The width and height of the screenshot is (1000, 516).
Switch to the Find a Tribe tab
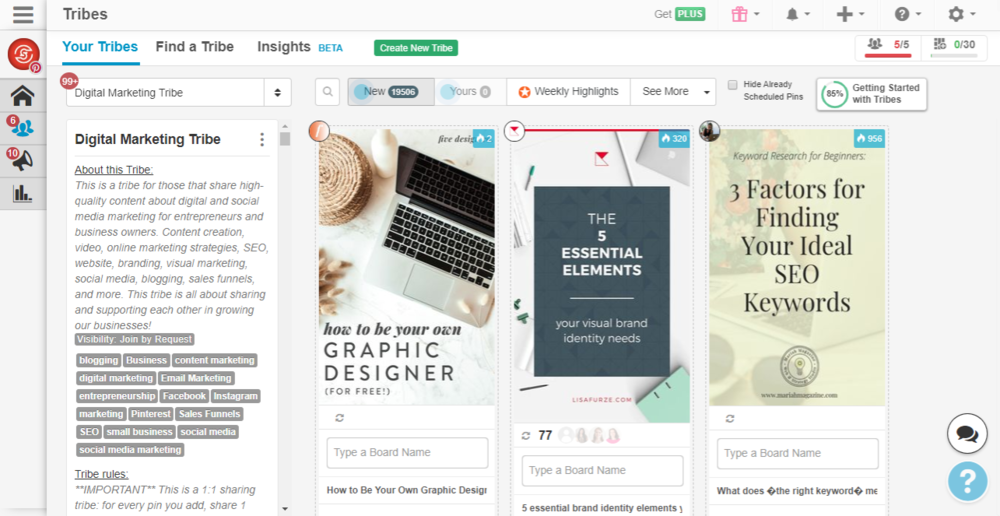[x=195, y=47]
